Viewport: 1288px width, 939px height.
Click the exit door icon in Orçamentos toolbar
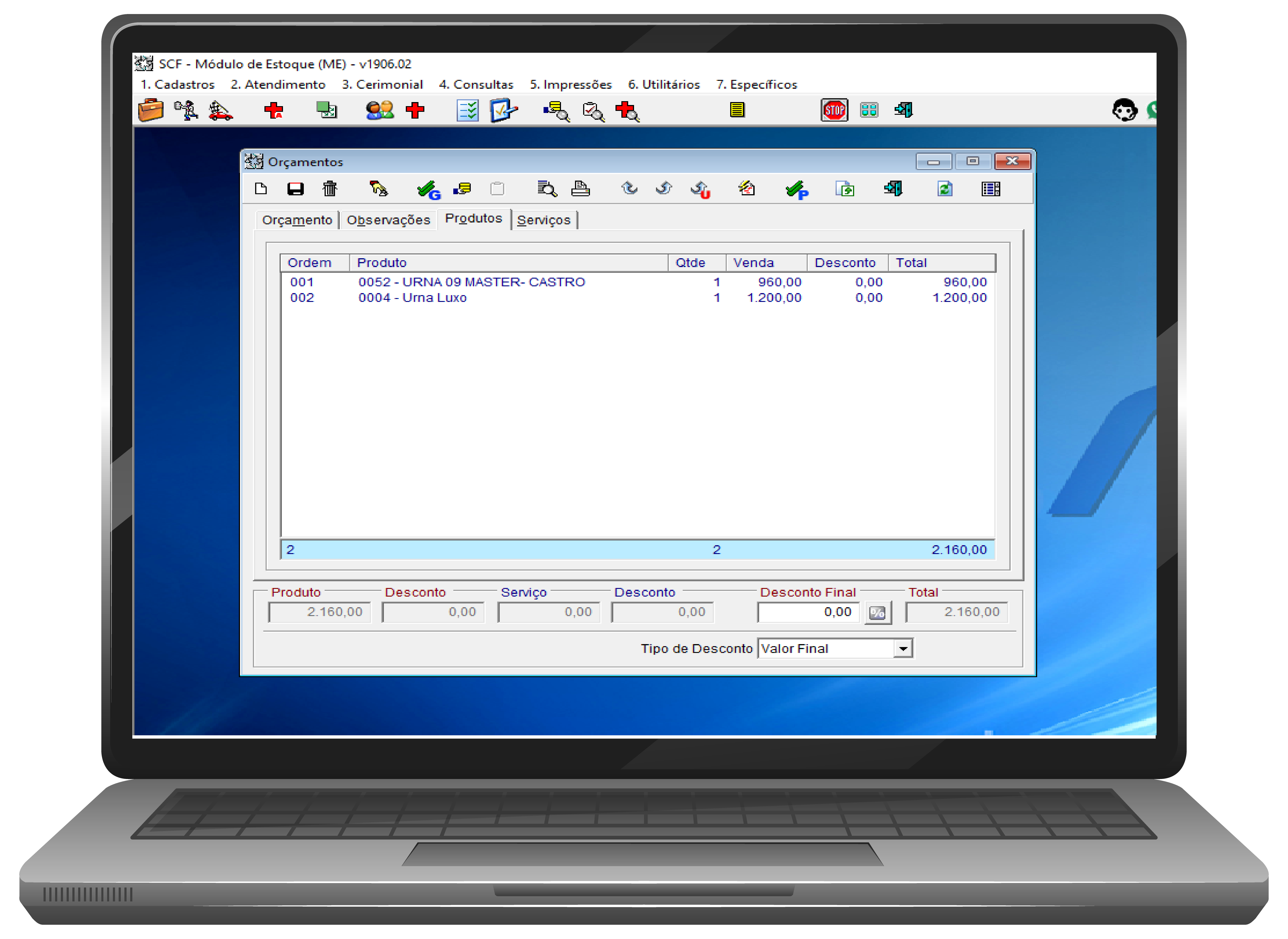pos(893,189)
